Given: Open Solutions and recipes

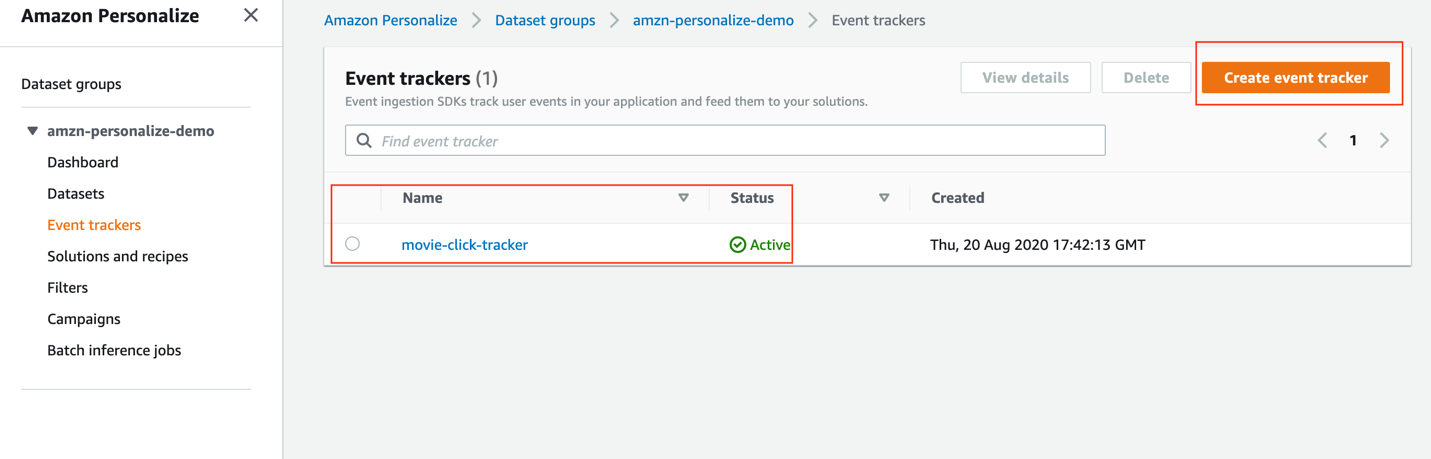Looking at the screenshot, I should click(118, 257).
